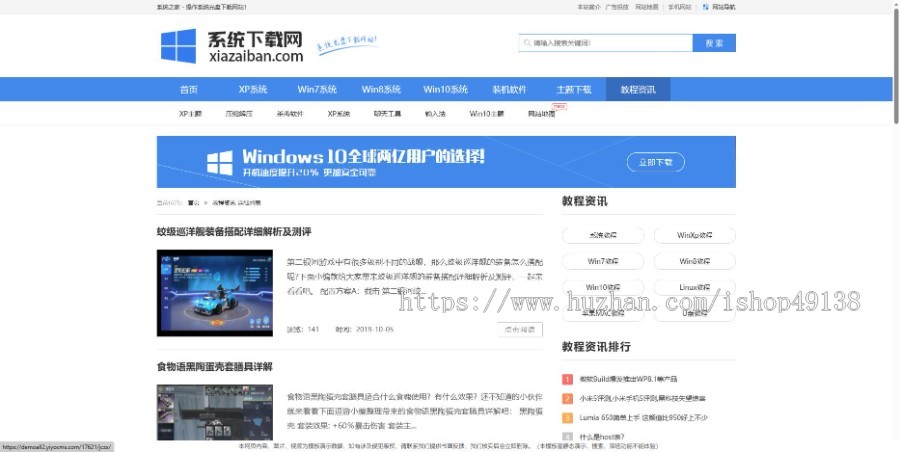Open the 装机软件 nav menu item
The image size is (900, 452).
pos(510,90)
